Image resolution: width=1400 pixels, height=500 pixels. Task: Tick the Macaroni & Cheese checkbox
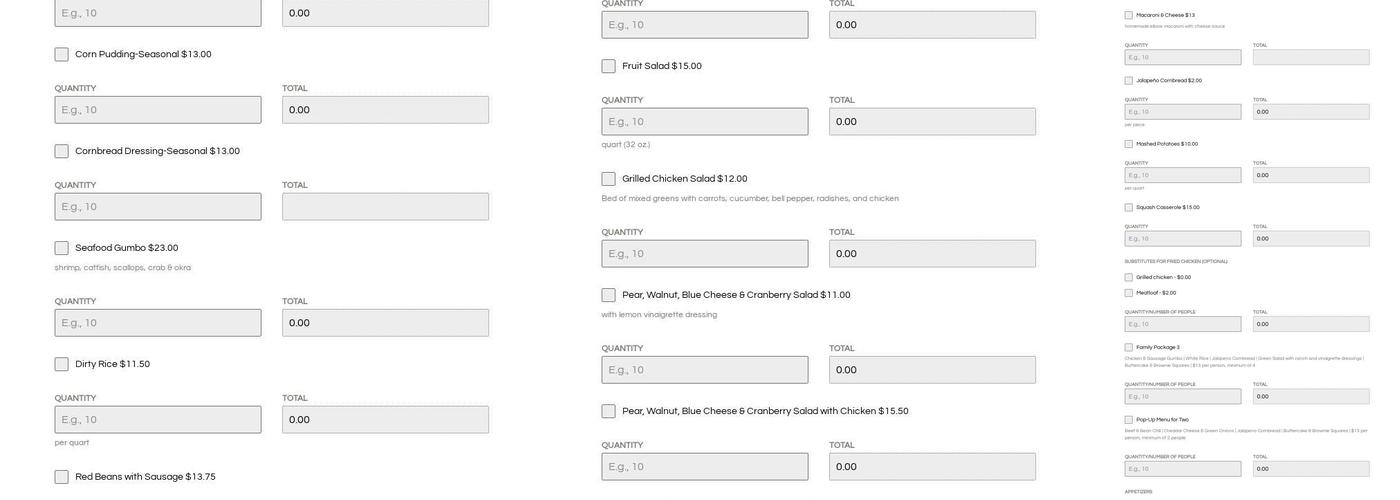[1129, 16]
